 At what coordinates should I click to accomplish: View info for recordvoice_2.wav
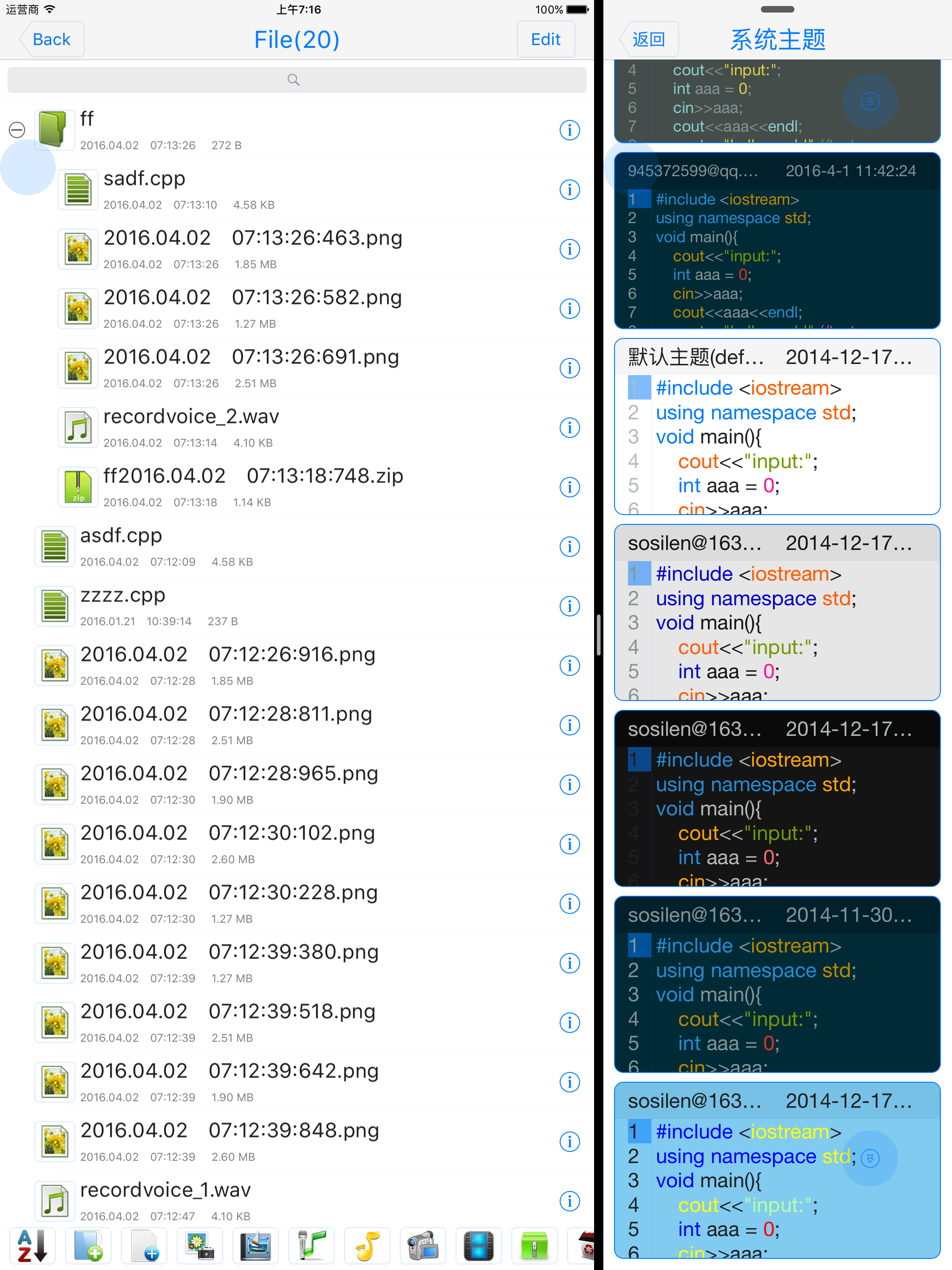coord(569,428)
